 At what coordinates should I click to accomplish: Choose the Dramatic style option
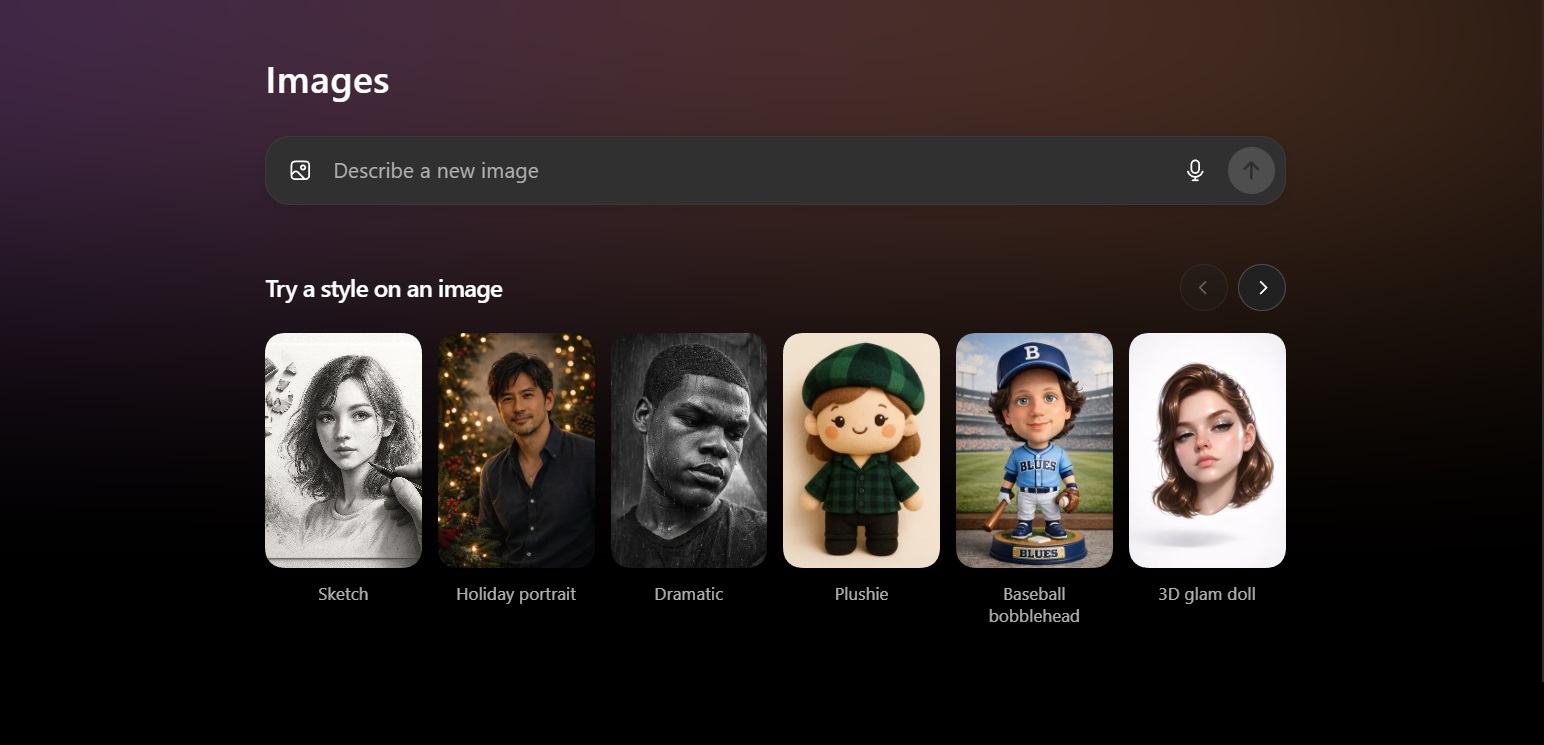click(688, 450)
